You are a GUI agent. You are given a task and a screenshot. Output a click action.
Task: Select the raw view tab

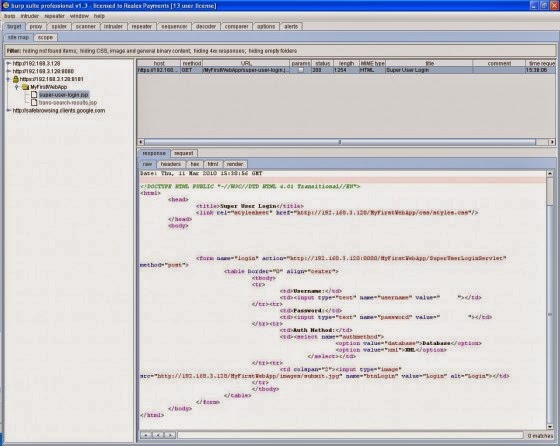click(x=147, y=164)
